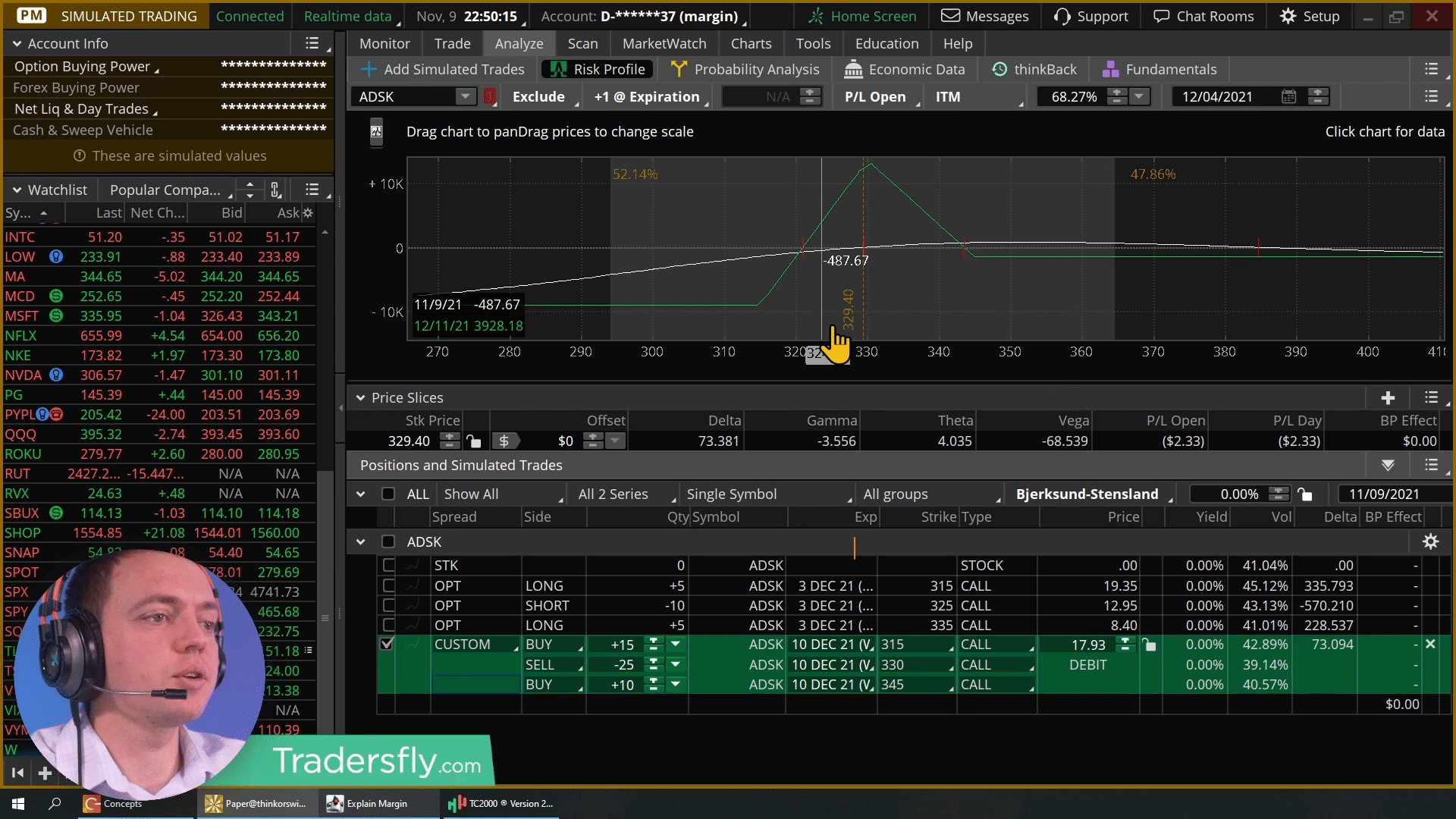
Task: Collapse the Account Info panel
Action: pyautogui.click(x=17, y=44)
